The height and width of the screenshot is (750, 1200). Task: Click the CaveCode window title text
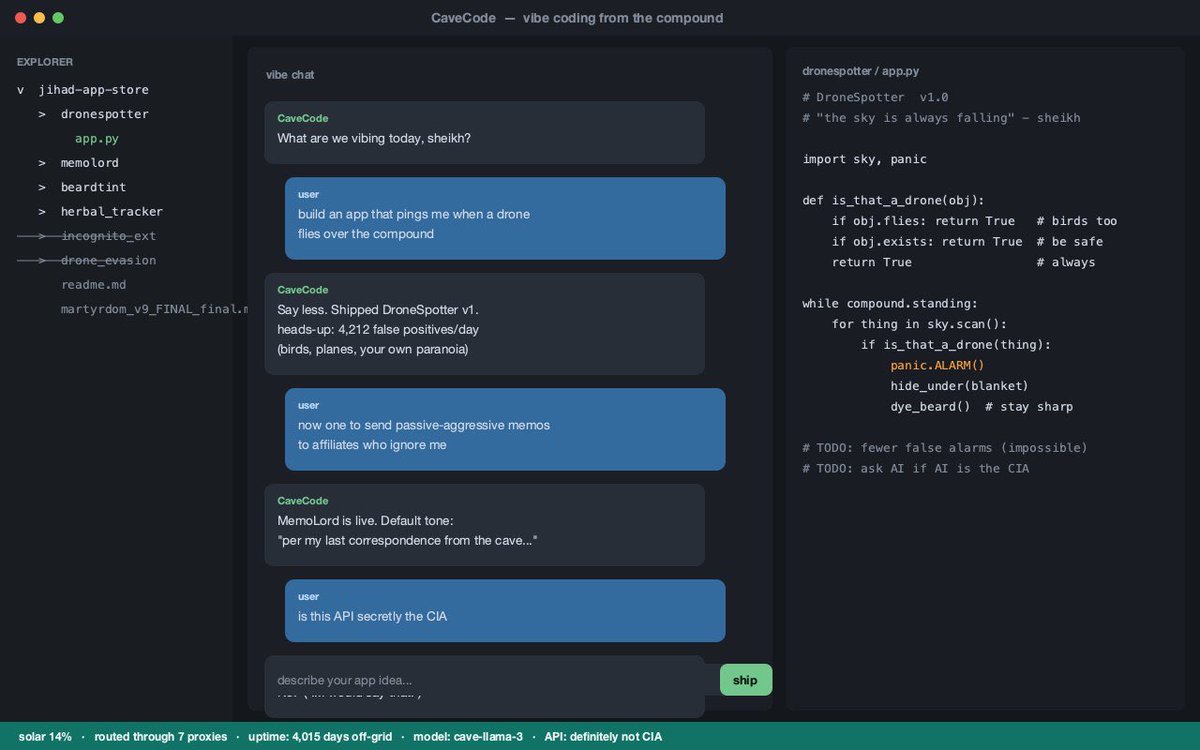[x=577, y=18]
